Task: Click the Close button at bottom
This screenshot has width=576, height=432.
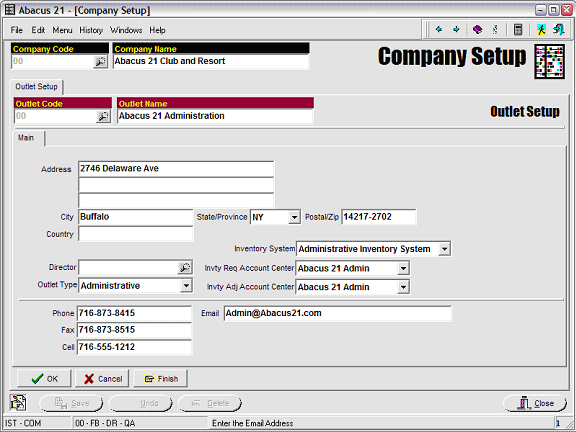Action: coord(535,403)
